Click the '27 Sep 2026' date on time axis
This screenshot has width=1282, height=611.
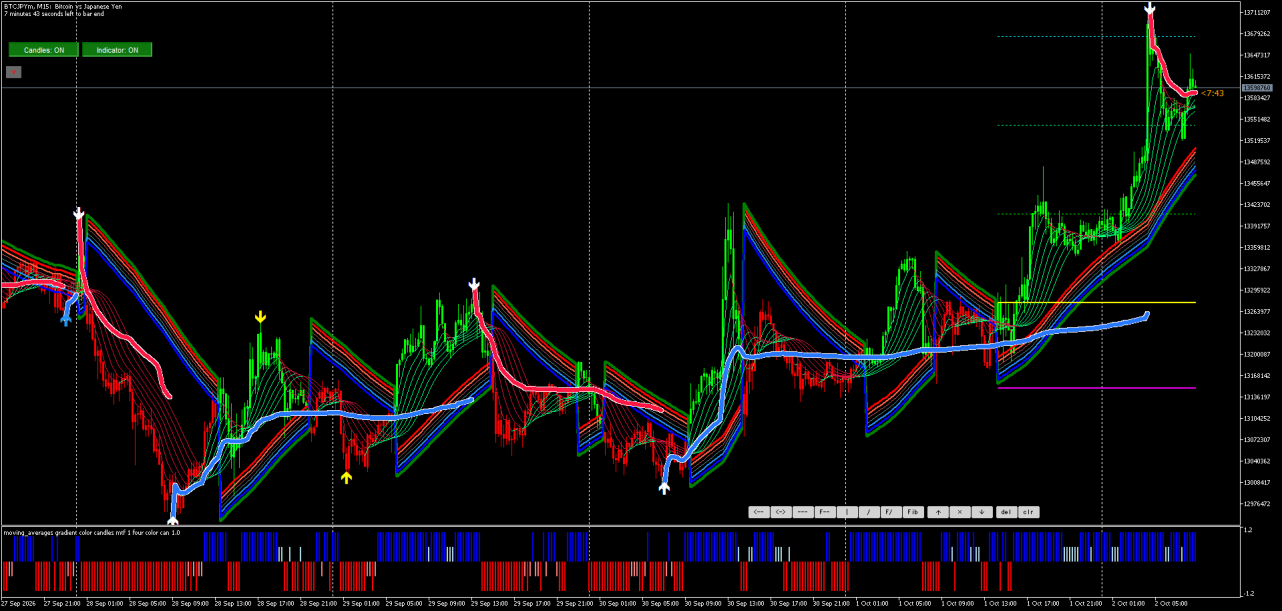(x=18, y=604)
